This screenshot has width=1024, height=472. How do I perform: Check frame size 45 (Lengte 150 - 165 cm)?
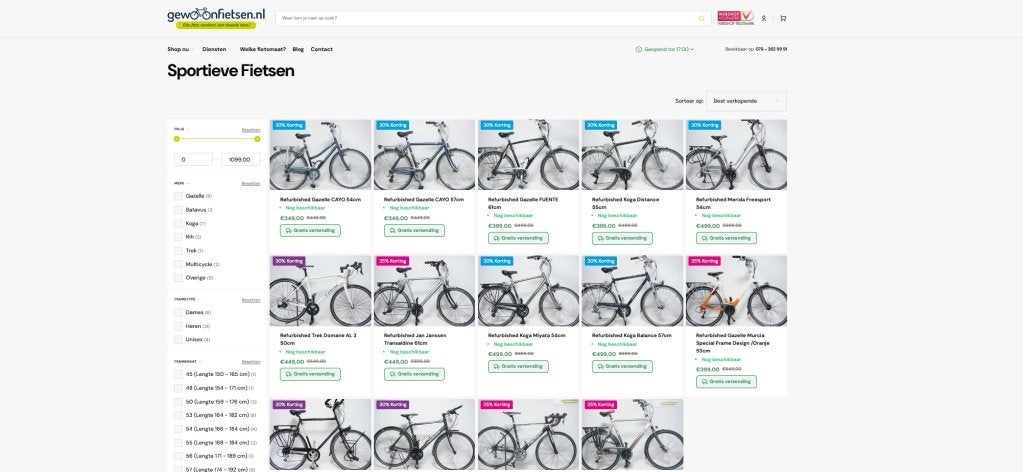178,374
